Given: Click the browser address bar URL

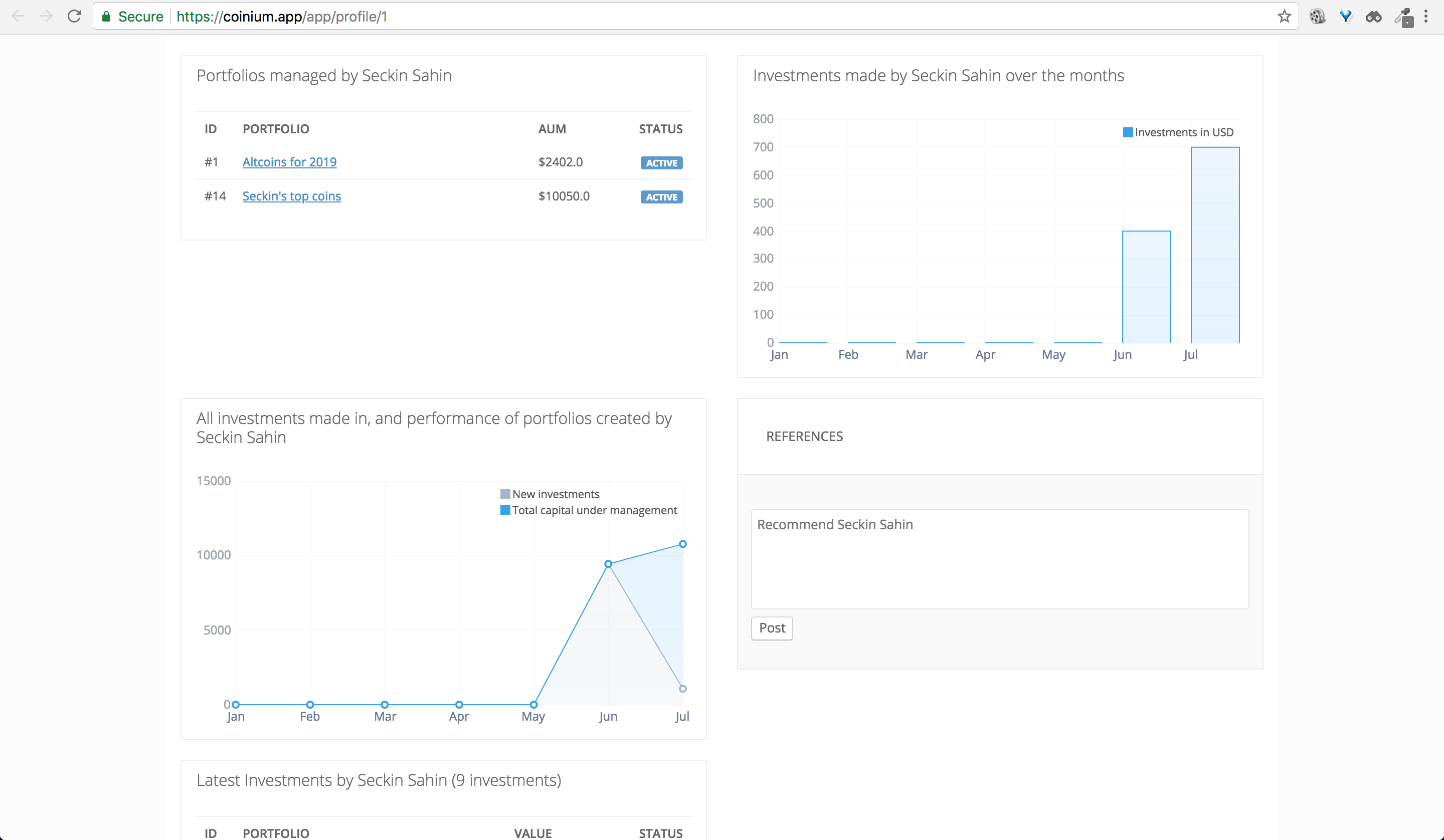Looking at the screenshot, I should 282,17.
